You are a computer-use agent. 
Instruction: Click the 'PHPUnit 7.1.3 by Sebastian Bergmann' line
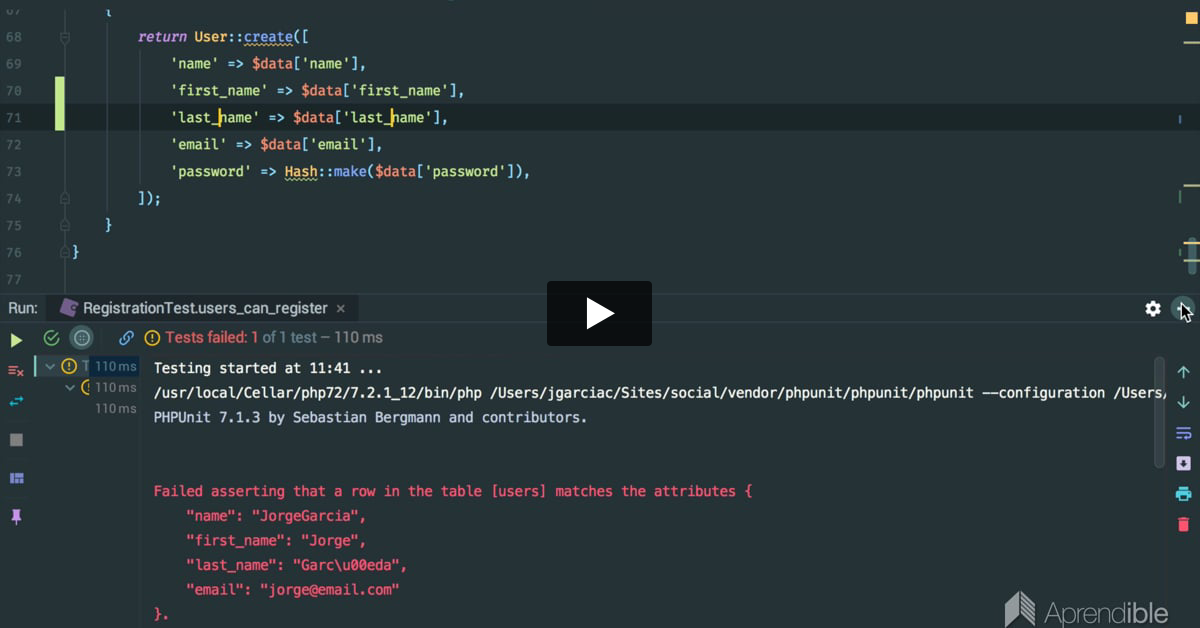[370, 417]
